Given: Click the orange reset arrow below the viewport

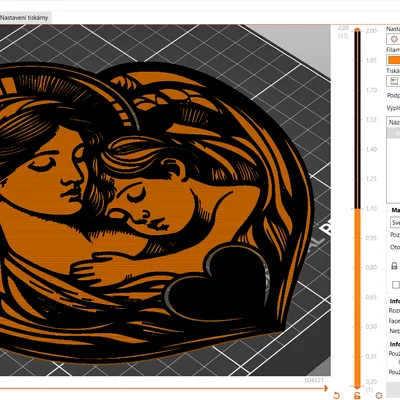Looking at the screenshot, I should pos(336,395).
